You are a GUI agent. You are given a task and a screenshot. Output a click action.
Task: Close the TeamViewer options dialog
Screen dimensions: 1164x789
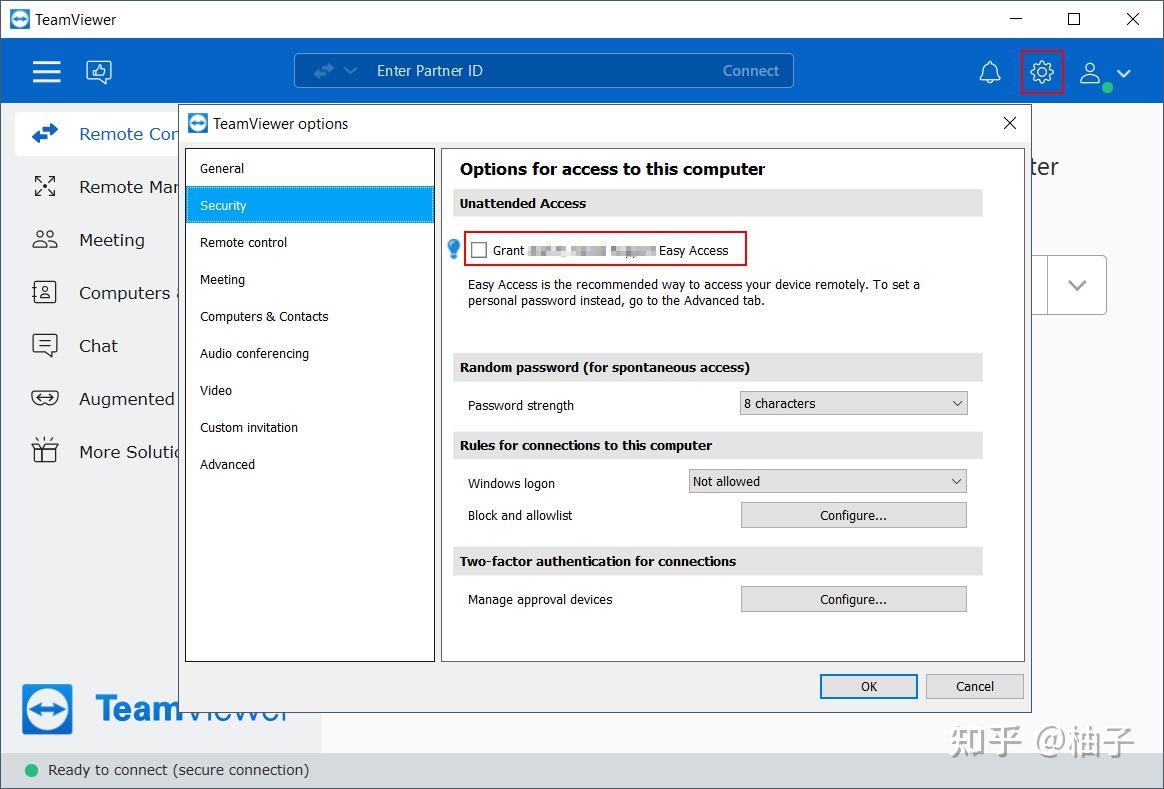tap(1010, 123)
